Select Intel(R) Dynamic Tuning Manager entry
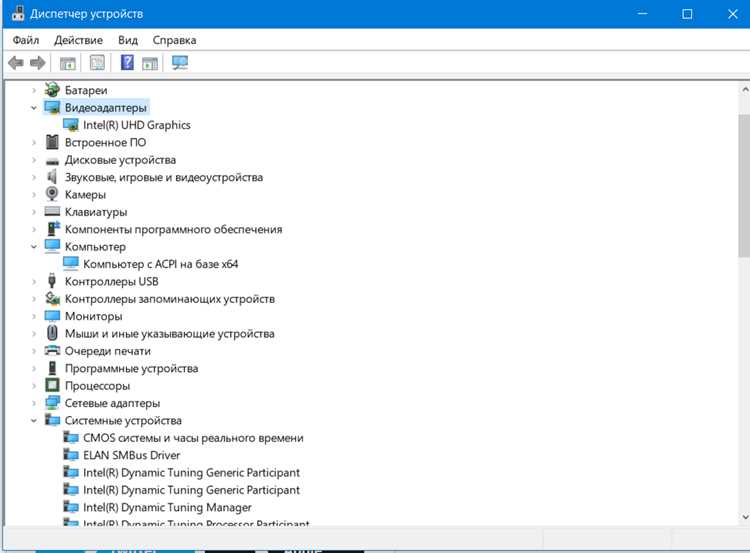750x553 pixels. (167, 507)
